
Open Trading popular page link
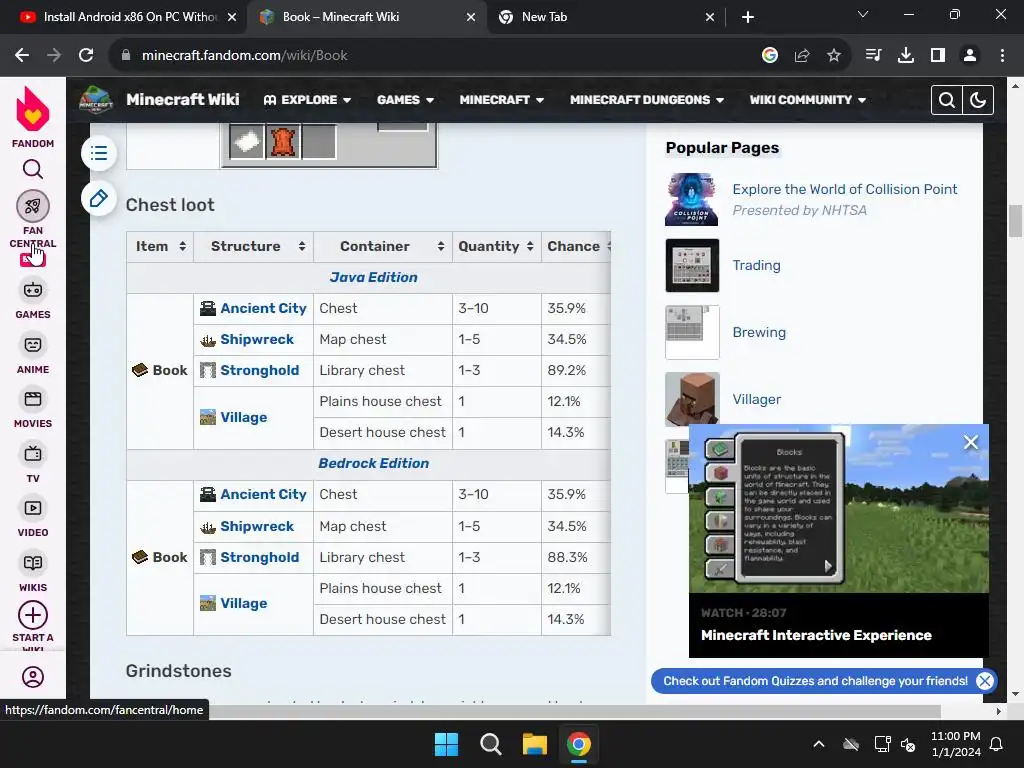[756, 265]
